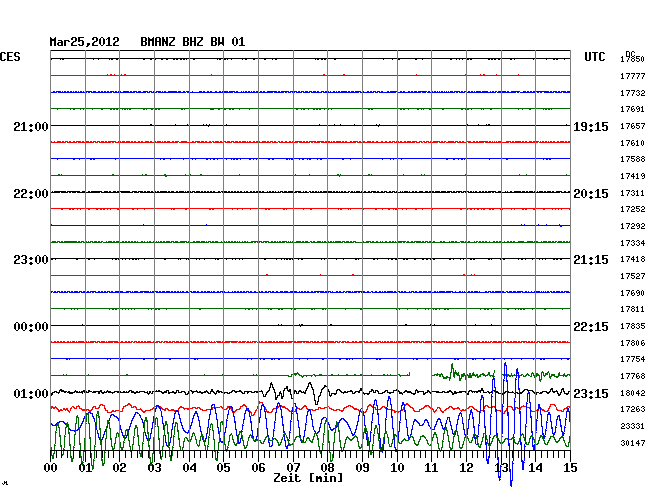Select the amplitude value 17292
Viewport: 650px width, 494px height.
pos(633,226)
